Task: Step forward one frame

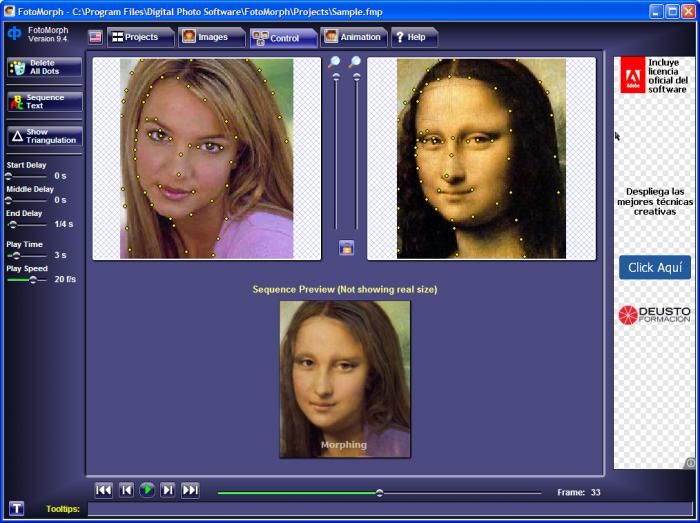Action: tap(168, 490)
